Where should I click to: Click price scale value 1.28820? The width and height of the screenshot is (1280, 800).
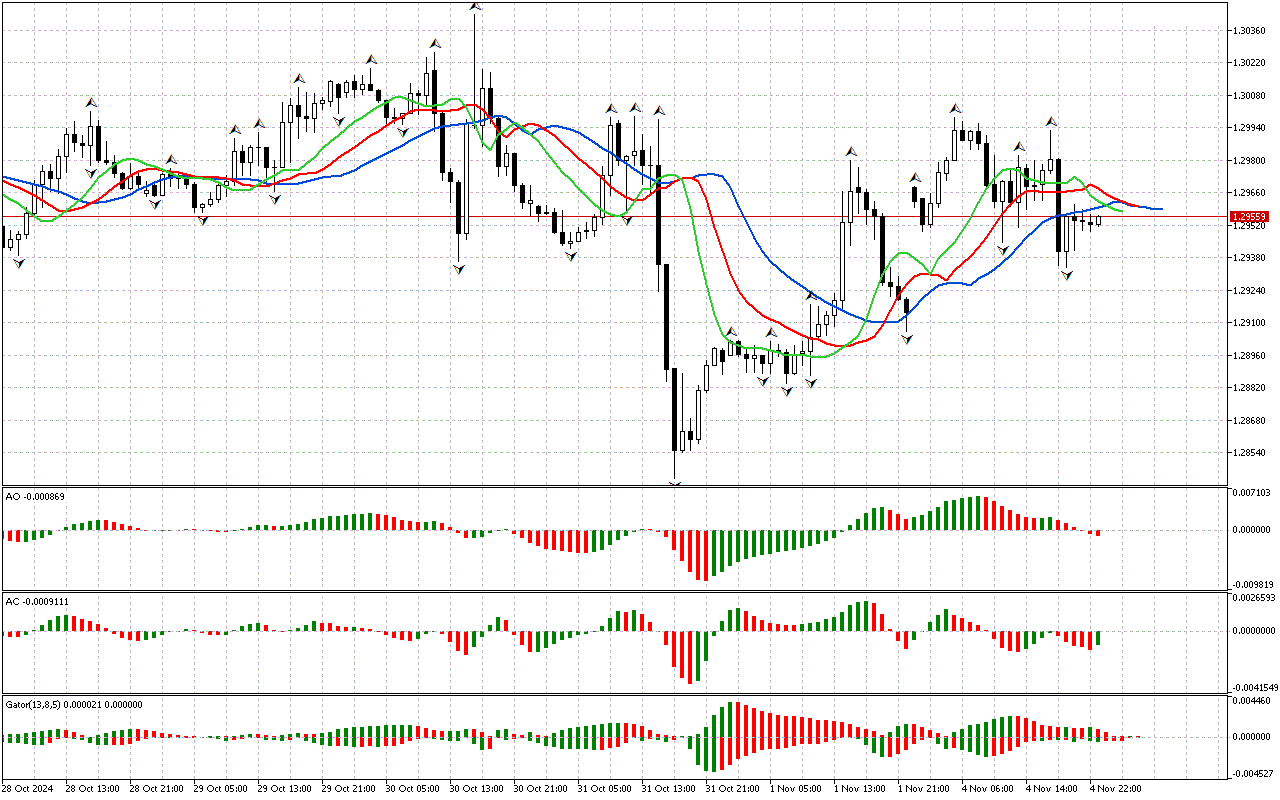(1251, 388)
